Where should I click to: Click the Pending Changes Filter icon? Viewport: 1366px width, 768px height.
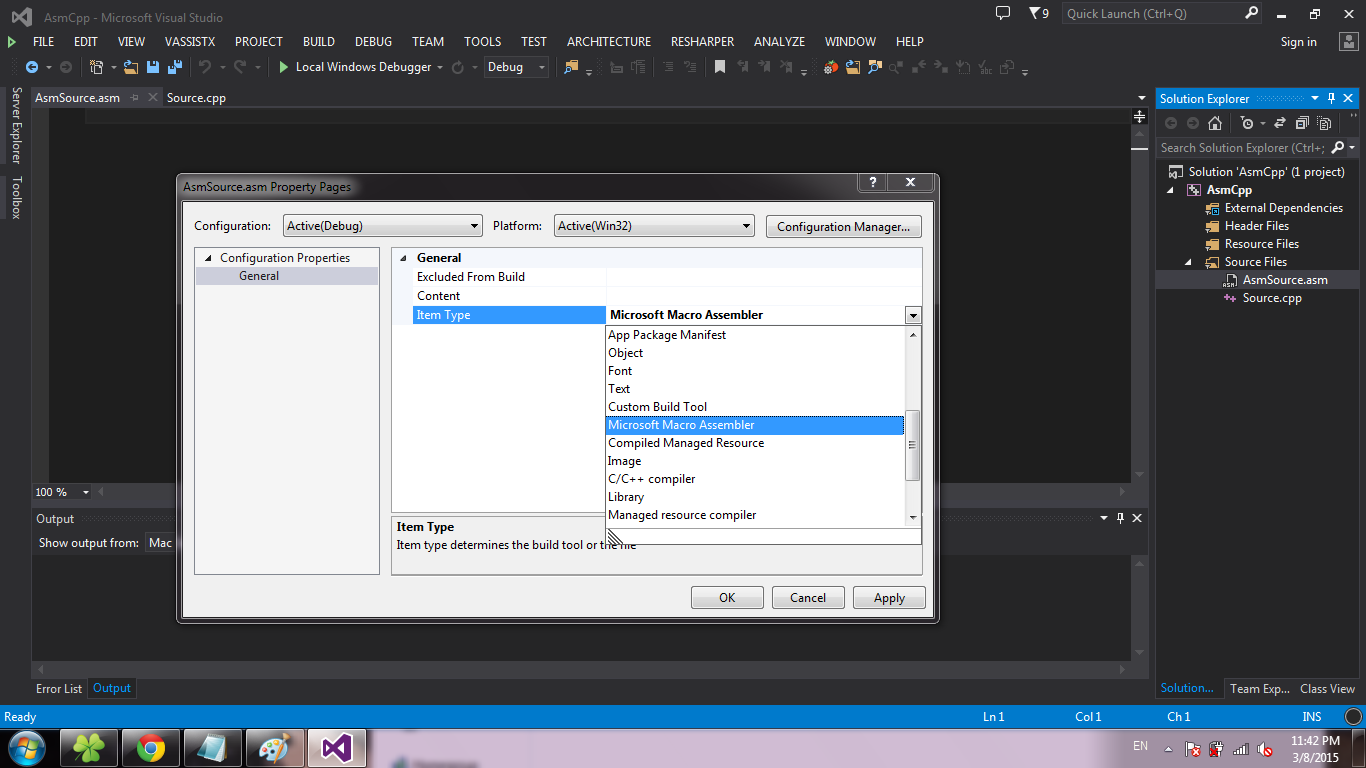tap(1246, 123)
